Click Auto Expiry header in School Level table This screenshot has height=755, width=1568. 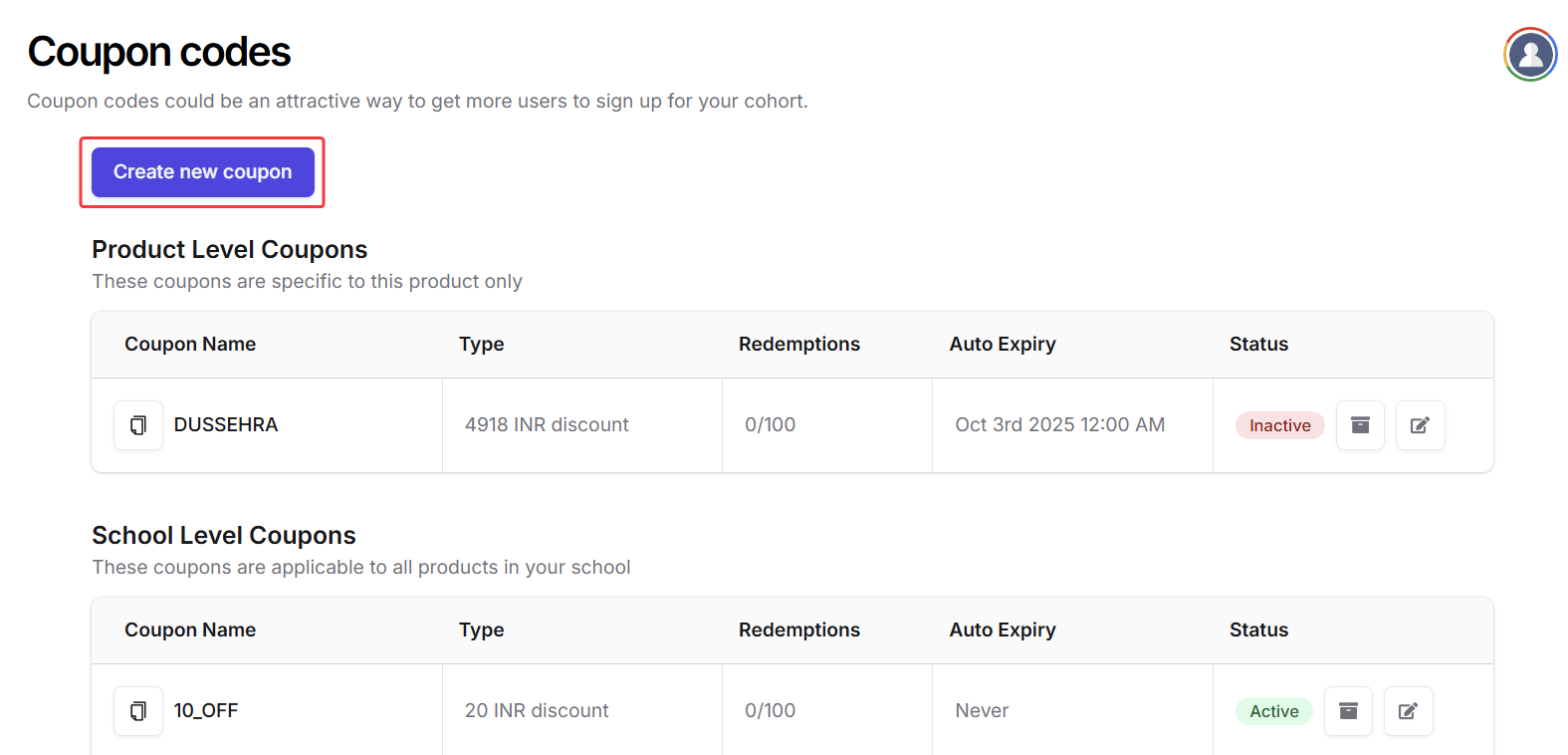1002,630
